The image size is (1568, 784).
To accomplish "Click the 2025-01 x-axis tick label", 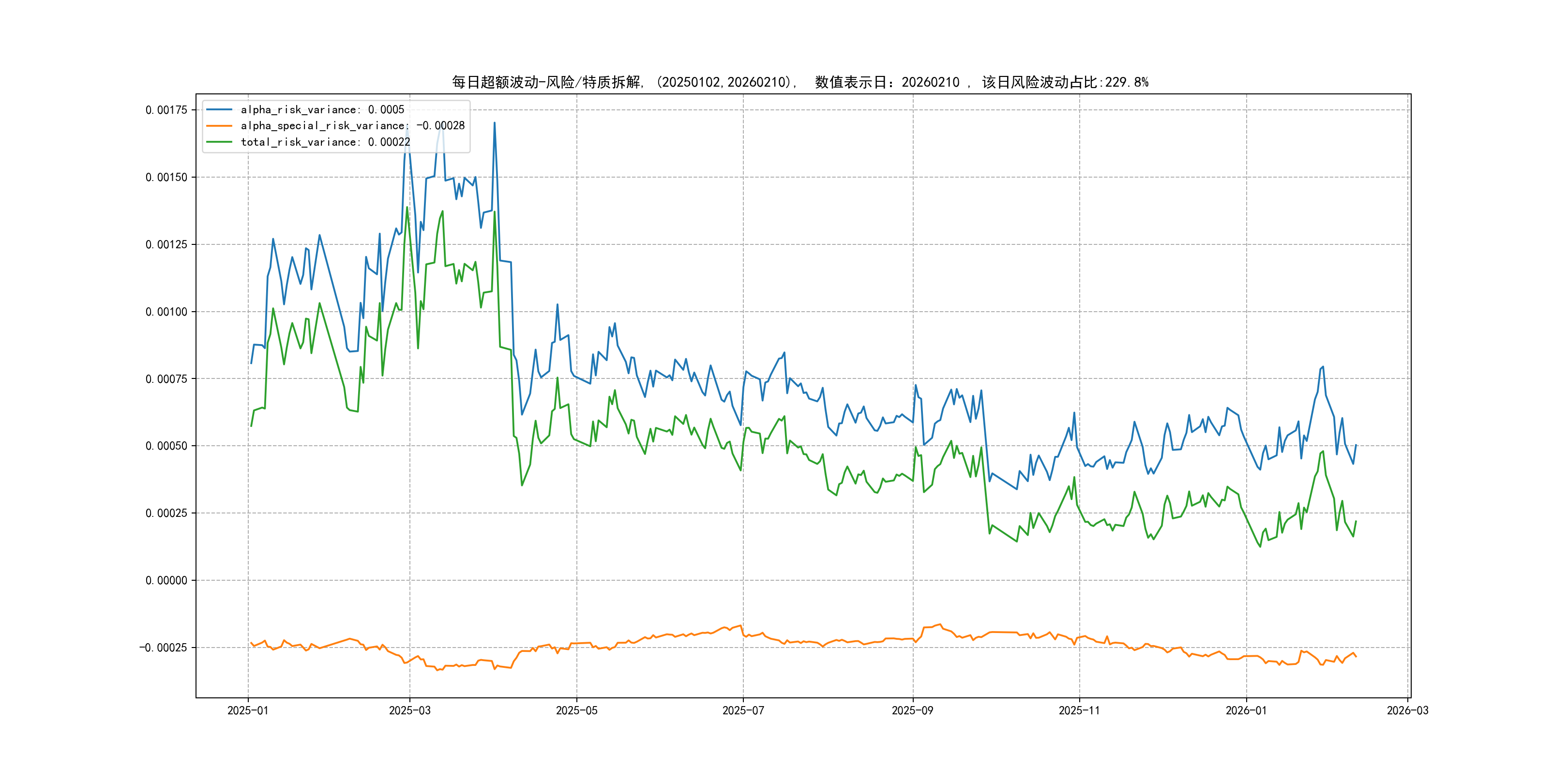I will [248, 710].
